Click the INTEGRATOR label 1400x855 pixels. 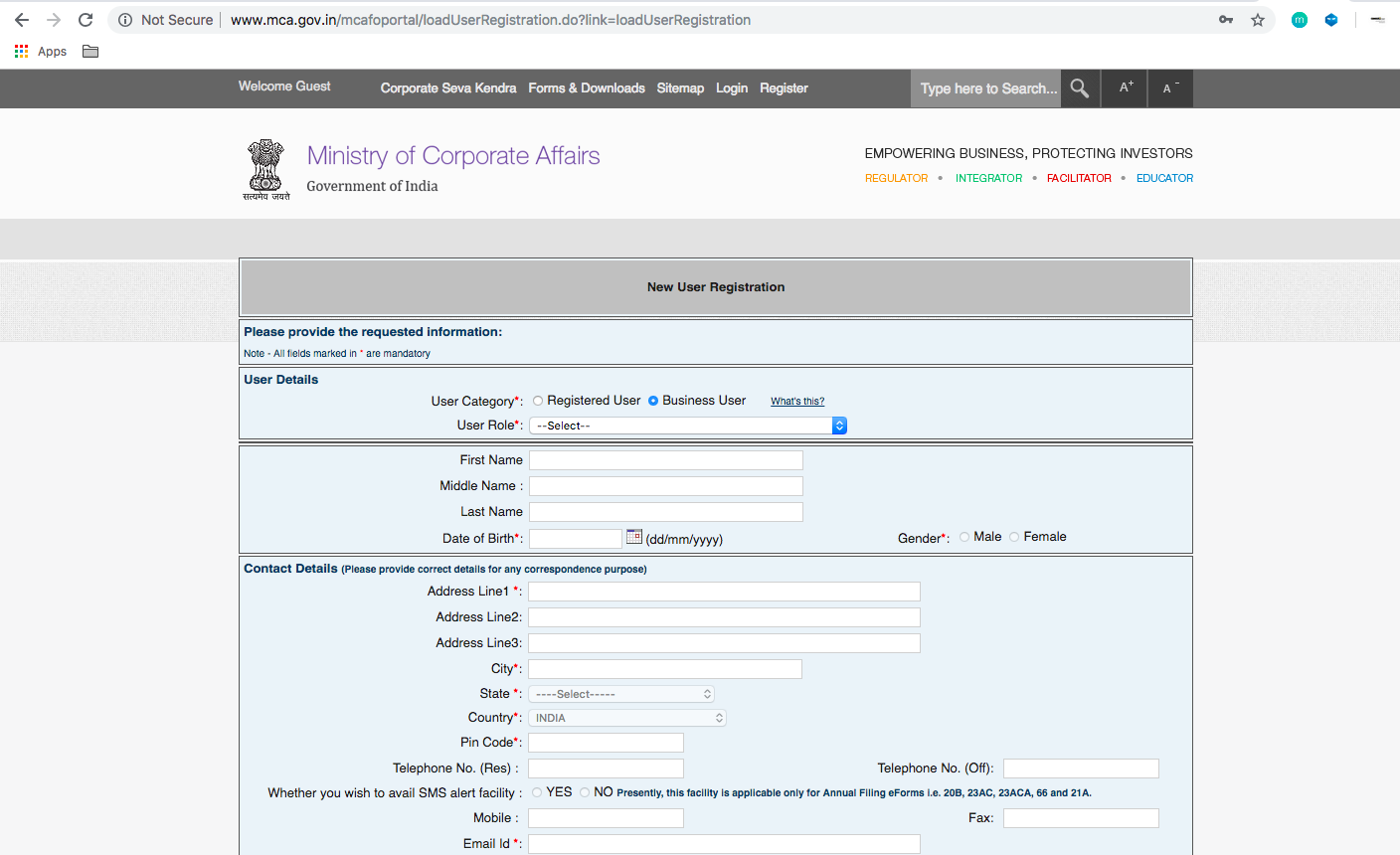click(x=988, y=178)
